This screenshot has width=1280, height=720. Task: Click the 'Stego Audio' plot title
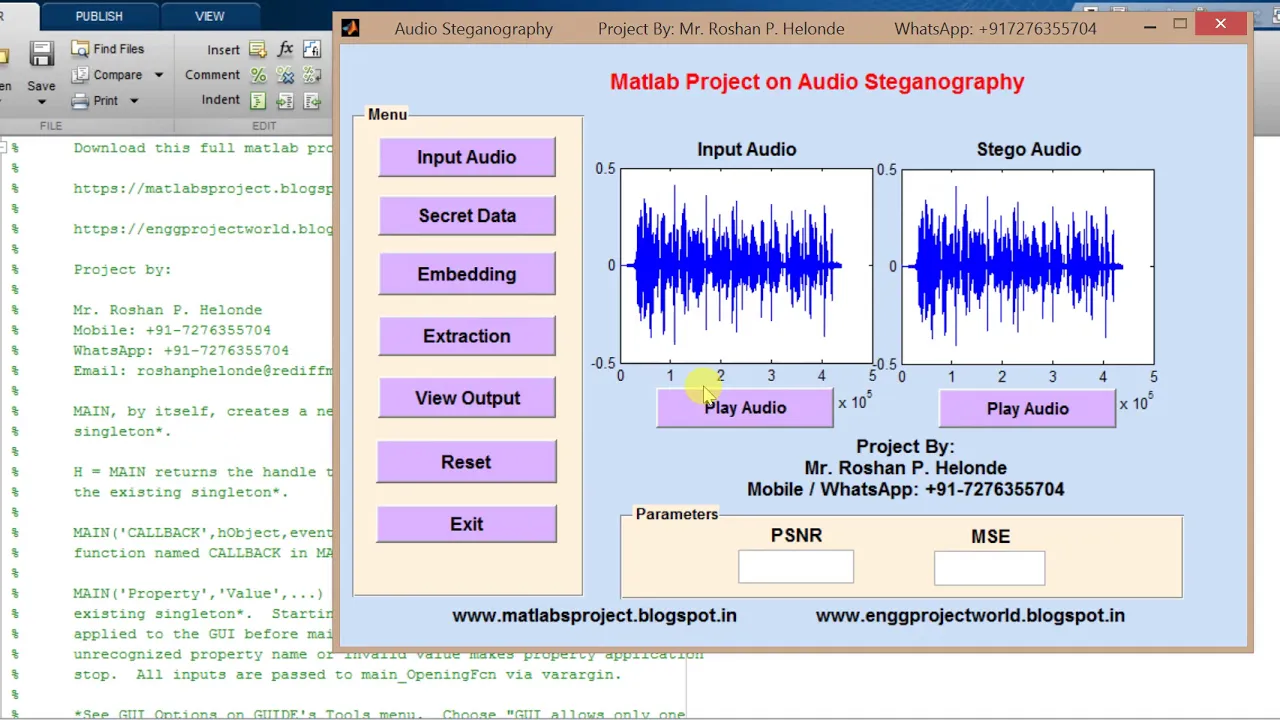tap(1029, 149)
